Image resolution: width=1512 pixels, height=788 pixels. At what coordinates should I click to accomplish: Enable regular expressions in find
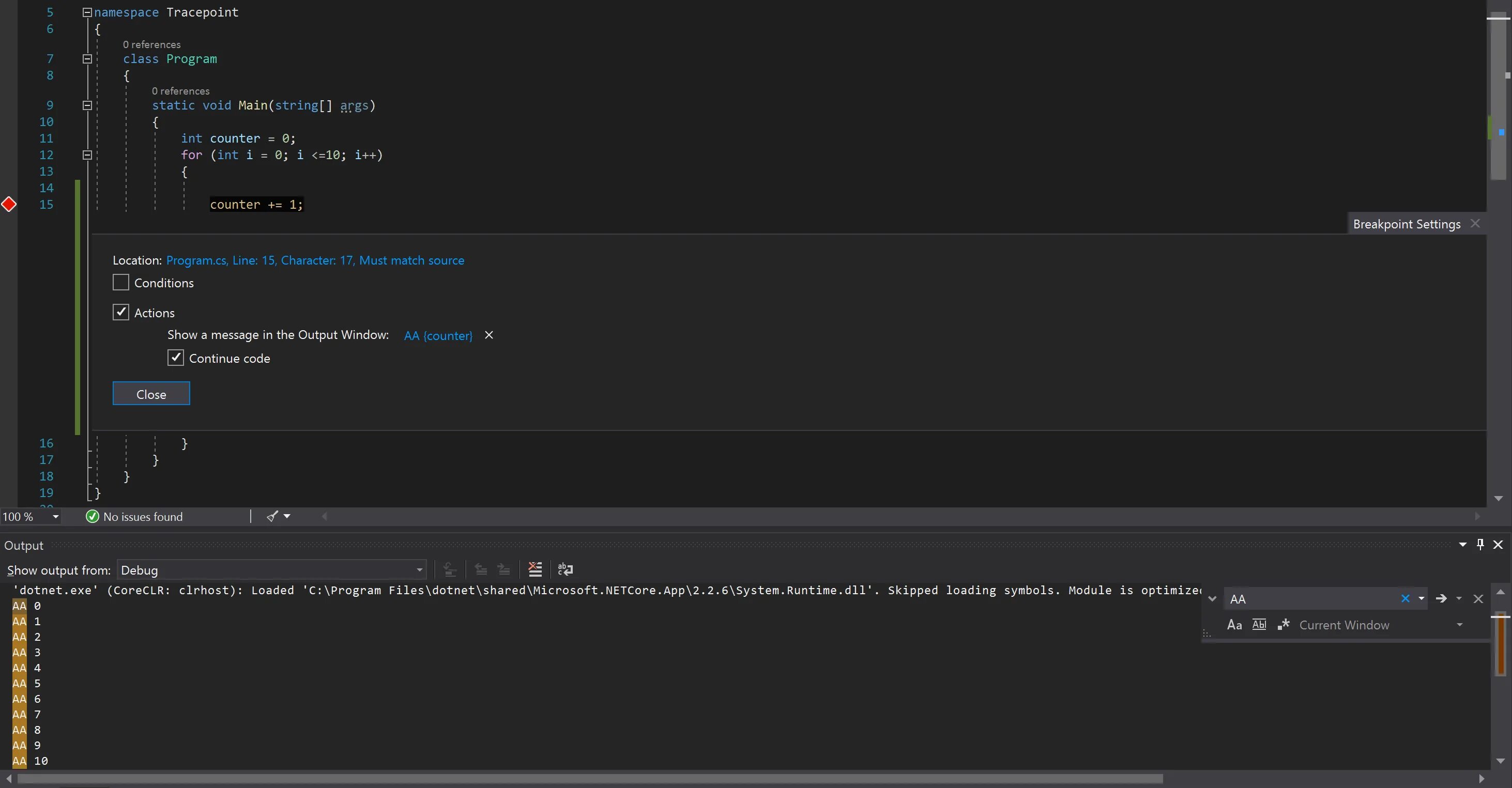tap(1283, 625)
